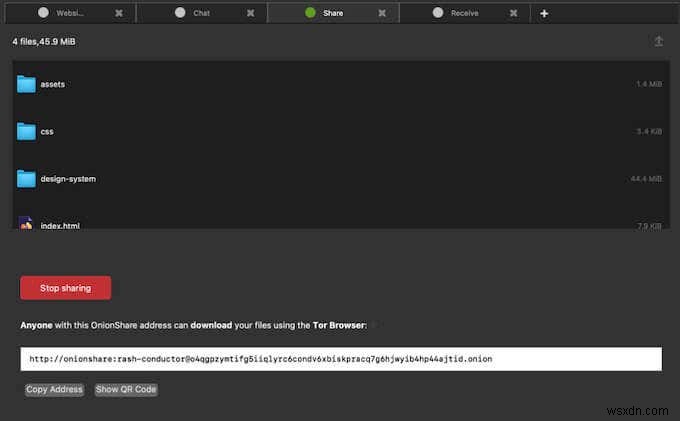Close the Receive tab
Screen dimensions: 680x421
(513, 13)
